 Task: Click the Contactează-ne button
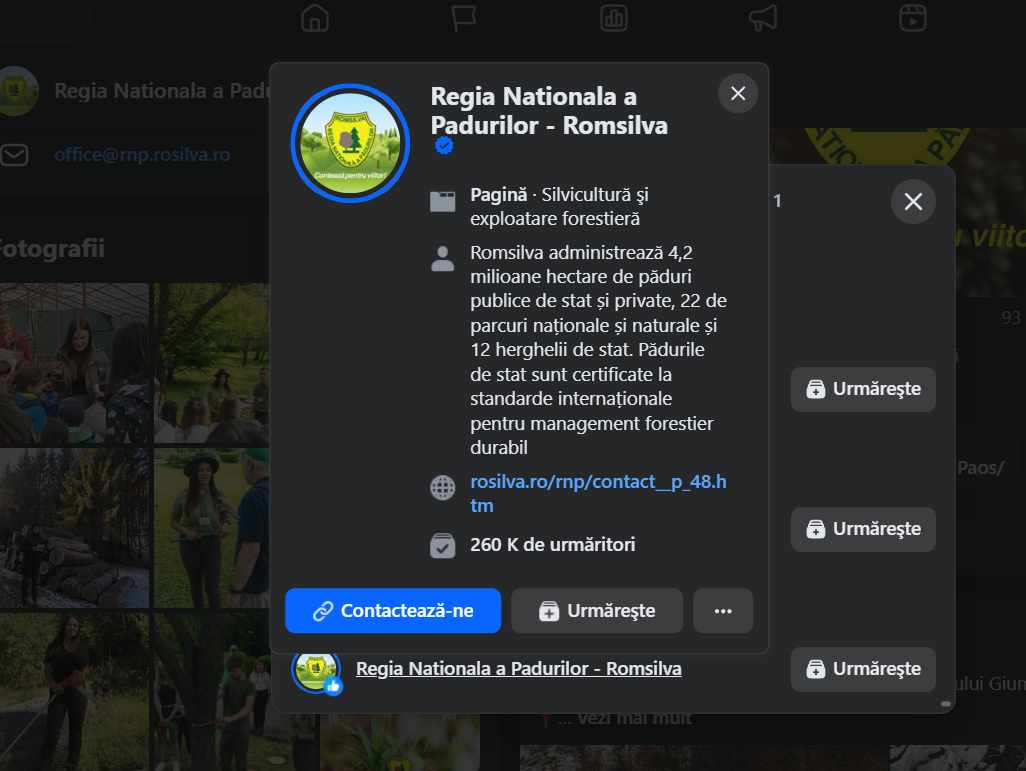click(x=393, y=610)
